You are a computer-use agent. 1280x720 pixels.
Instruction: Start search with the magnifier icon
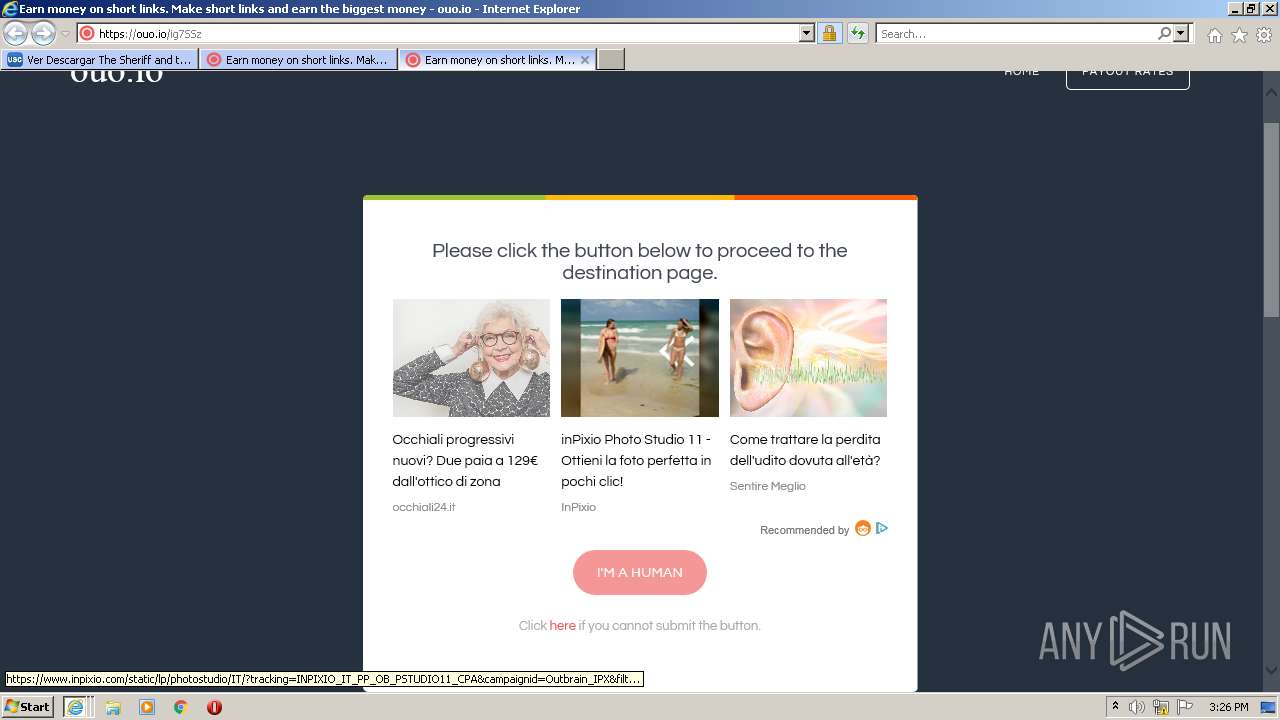(1164, 34)
